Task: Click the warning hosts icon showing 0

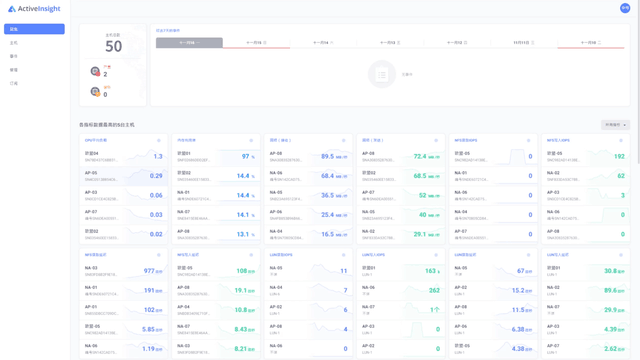Action: (95, 91)
